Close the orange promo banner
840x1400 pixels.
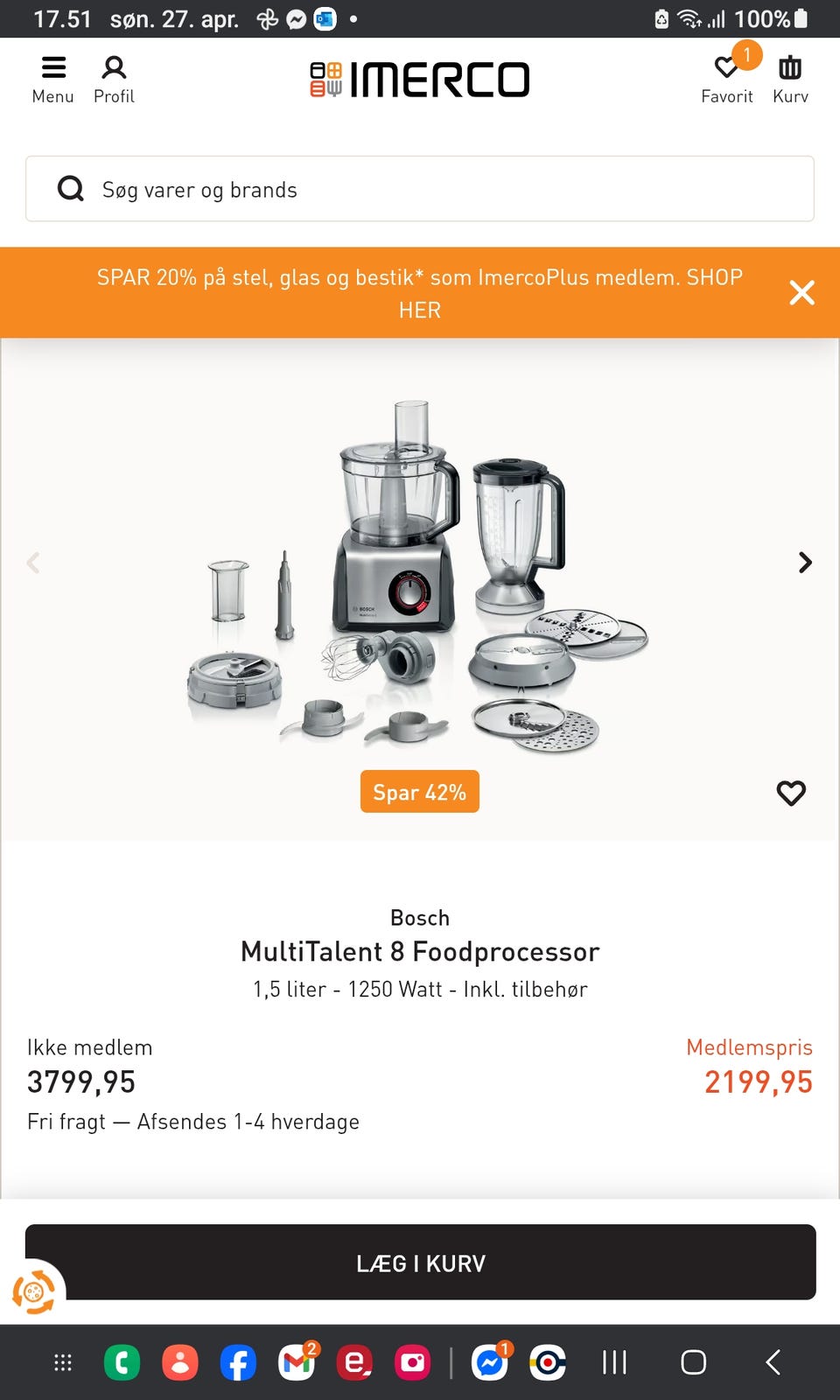[x=801, y=293]
